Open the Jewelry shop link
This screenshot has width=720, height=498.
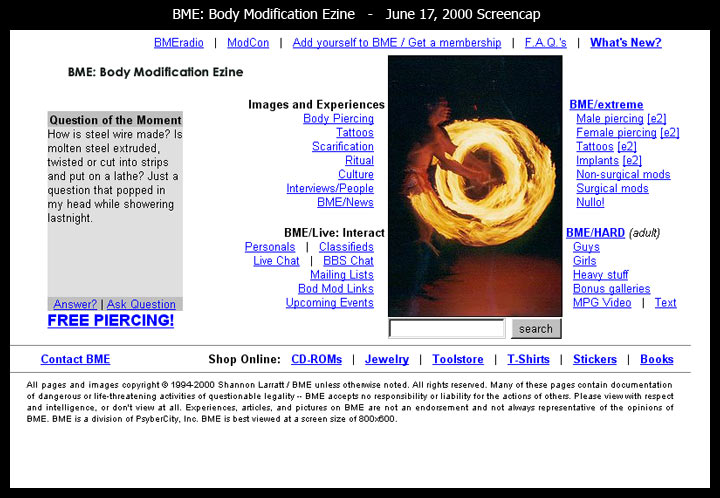pos(387,359)
